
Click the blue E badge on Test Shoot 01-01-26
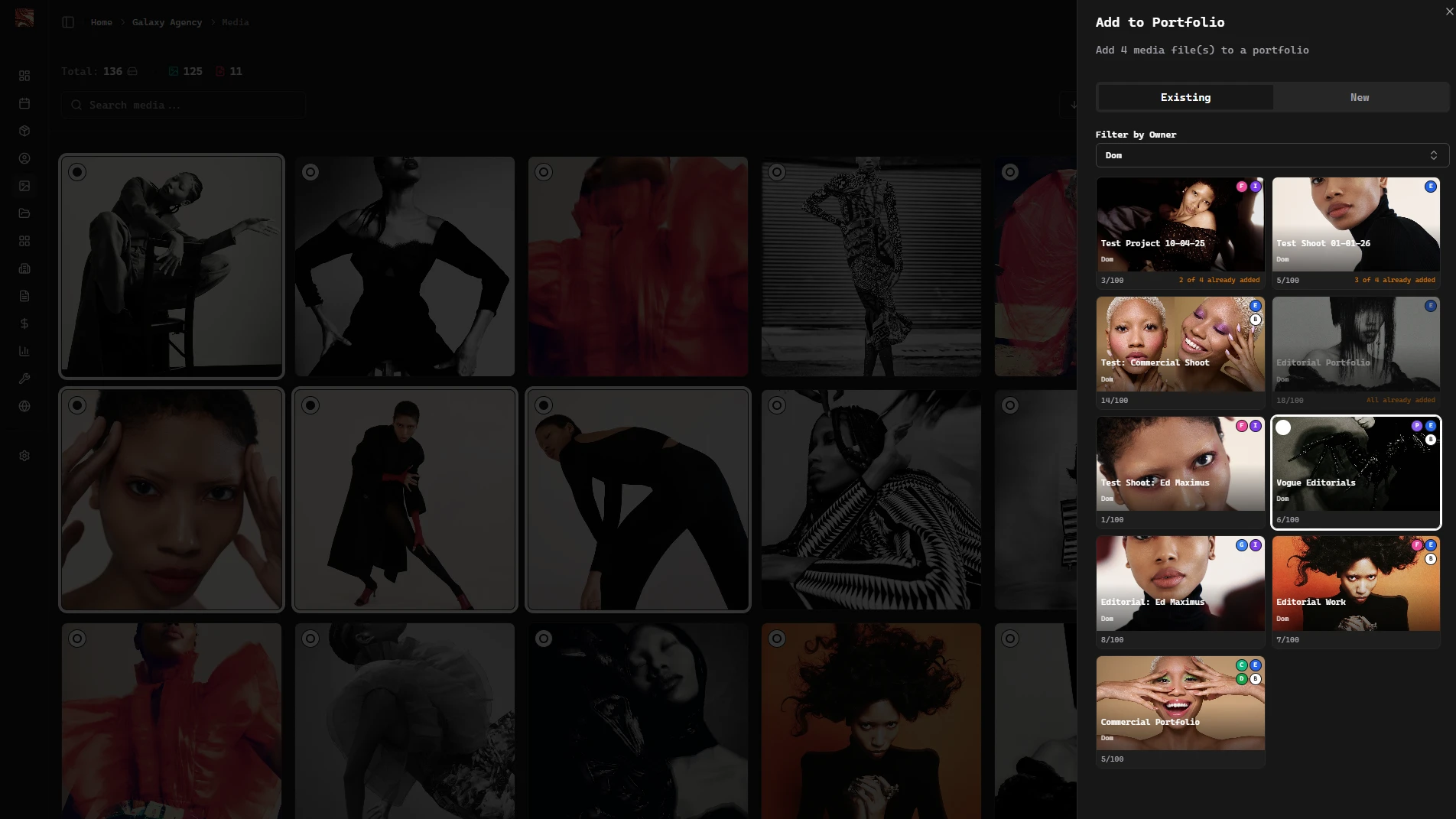click(x=1431, y=187)
